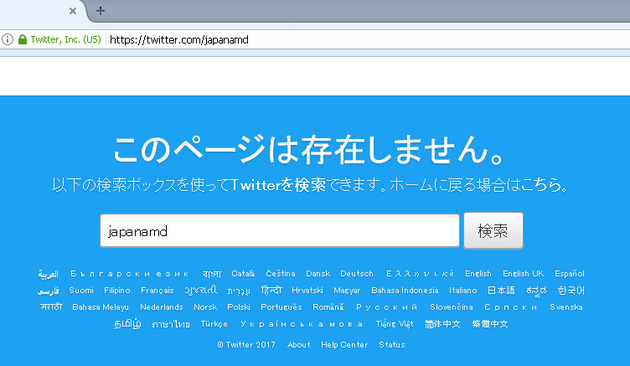Select the Polski language link
630x366 pixels.
tap(239, 307)
